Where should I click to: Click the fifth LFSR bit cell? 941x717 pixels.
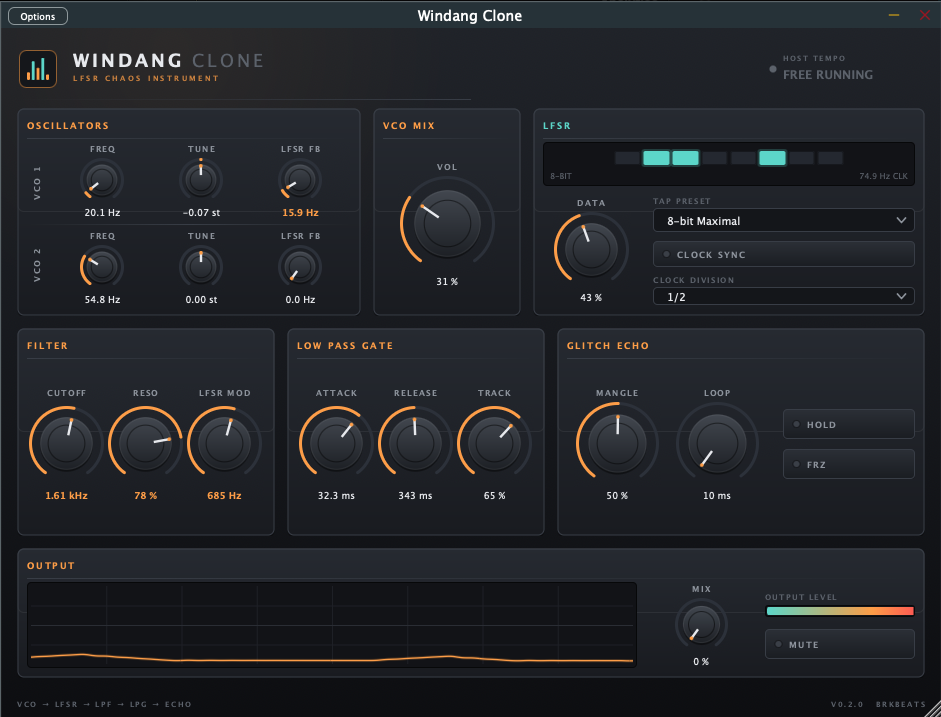click(744, 158)
